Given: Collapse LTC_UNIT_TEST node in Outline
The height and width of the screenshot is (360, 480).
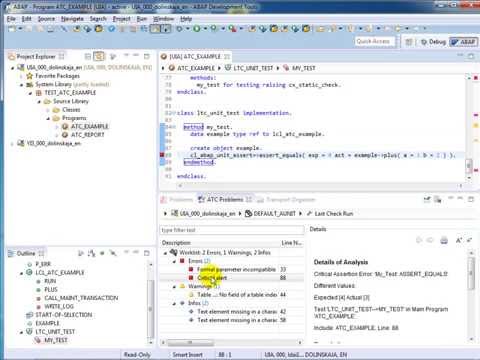Looking at the screenshot, I should [22, 332].
